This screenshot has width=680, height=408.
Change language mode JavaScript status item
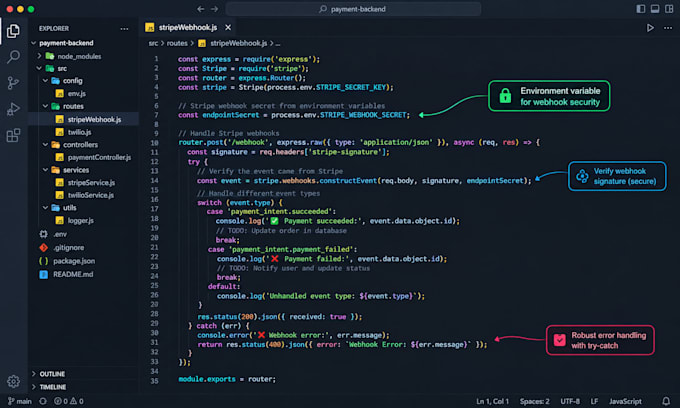point(625,401)
